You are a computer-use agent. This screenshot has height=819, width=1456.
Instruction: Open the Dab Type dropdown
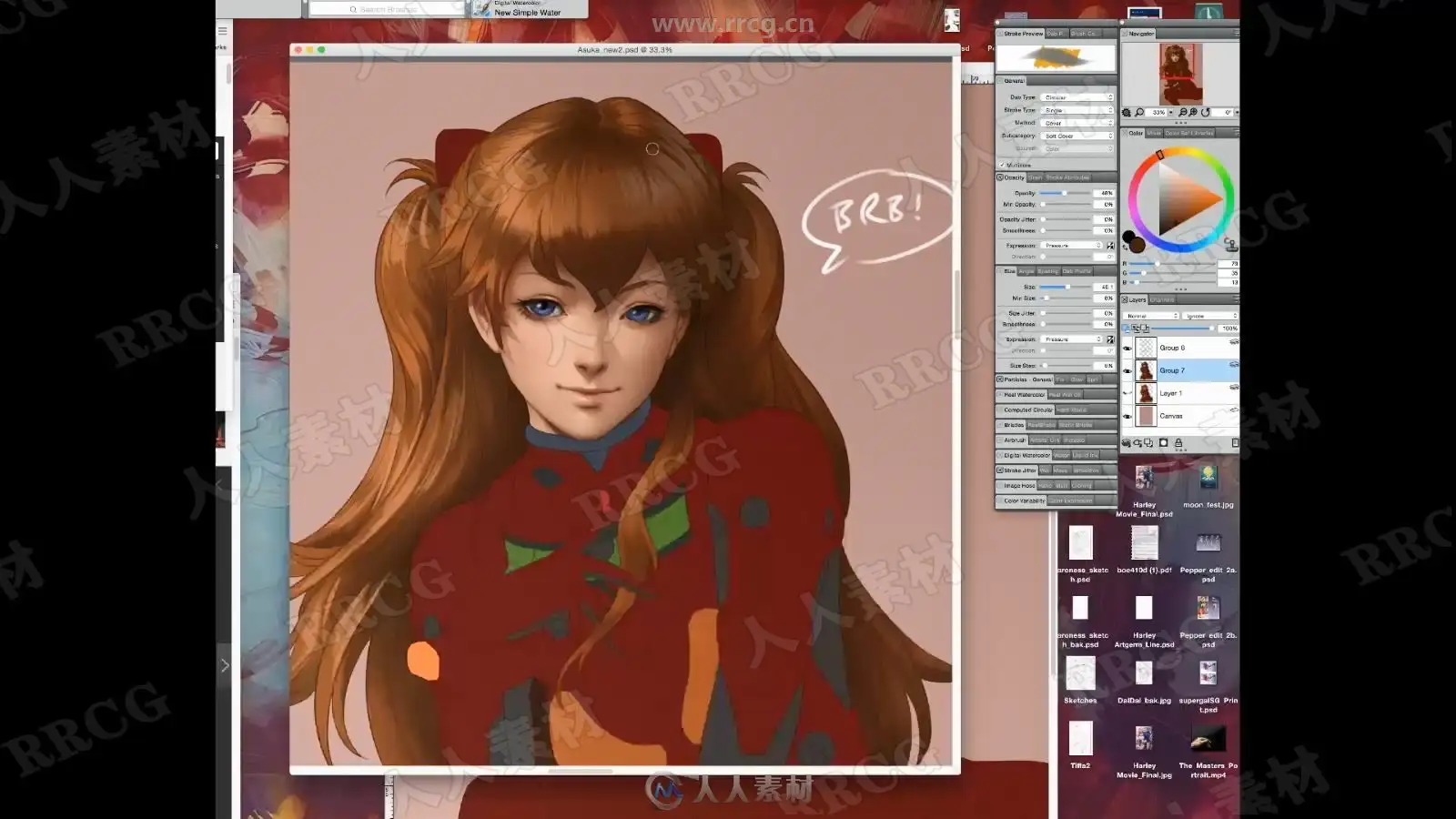tap(1077, 97)
